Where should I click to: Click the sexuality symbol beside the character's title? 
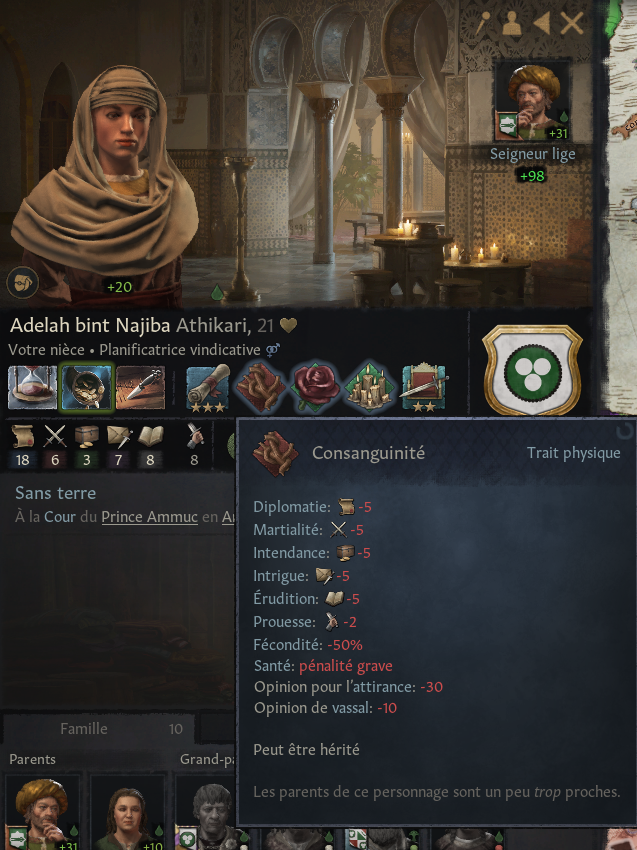coord(273,350)
